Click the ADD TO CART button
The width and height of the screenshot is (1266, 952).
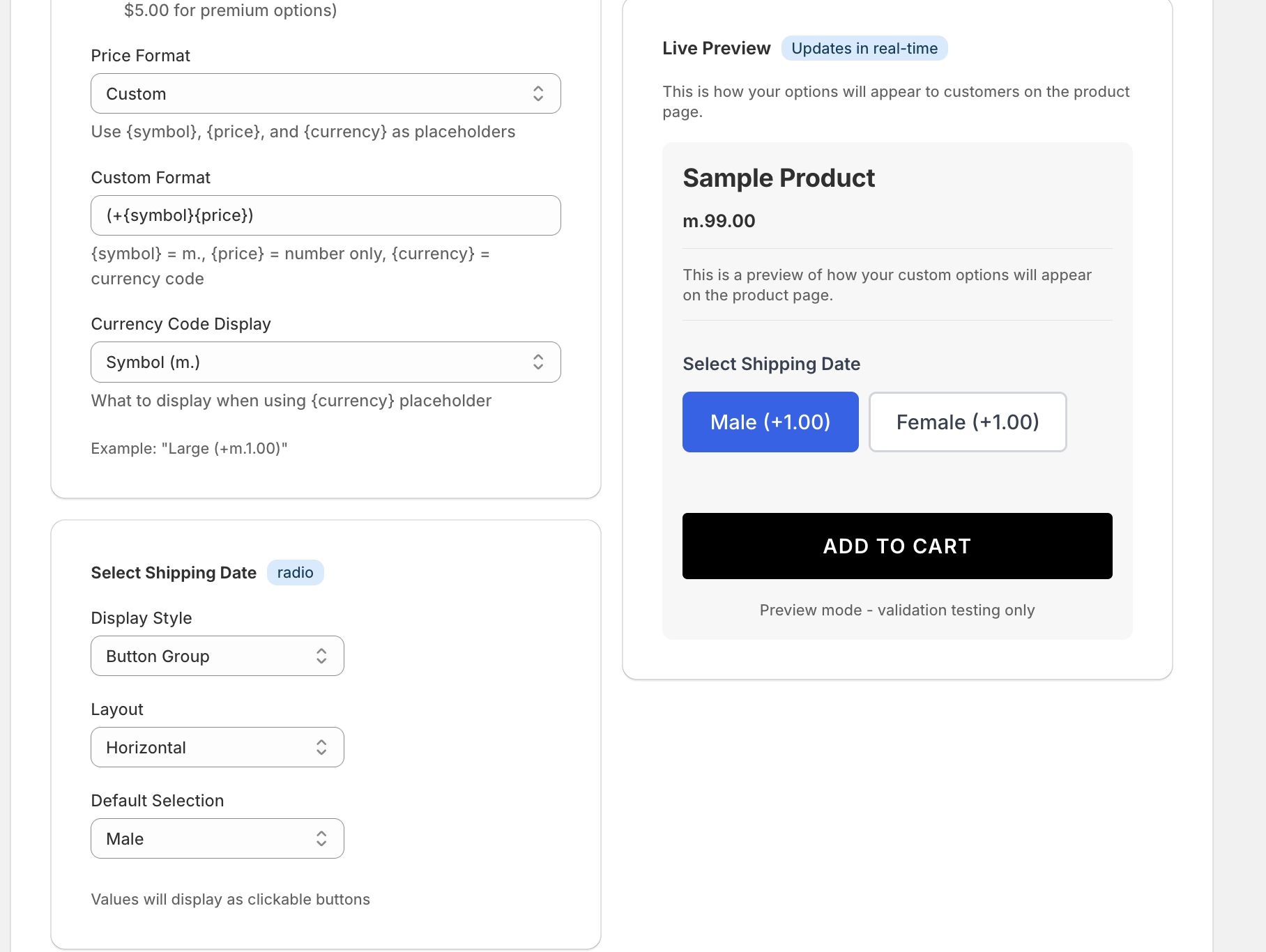897,546
